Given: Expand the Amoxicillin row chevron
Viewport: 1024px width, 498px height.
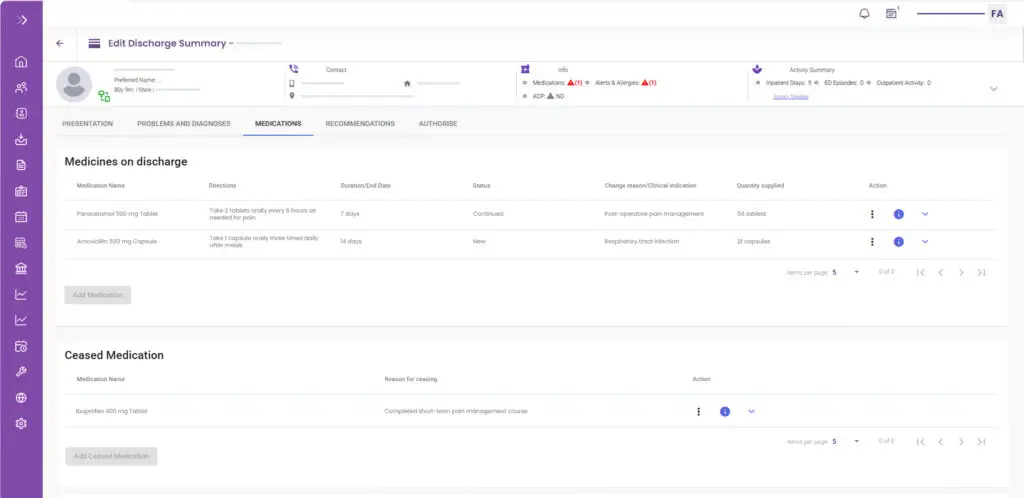Looking at the screenshot, I should (925, 241).
